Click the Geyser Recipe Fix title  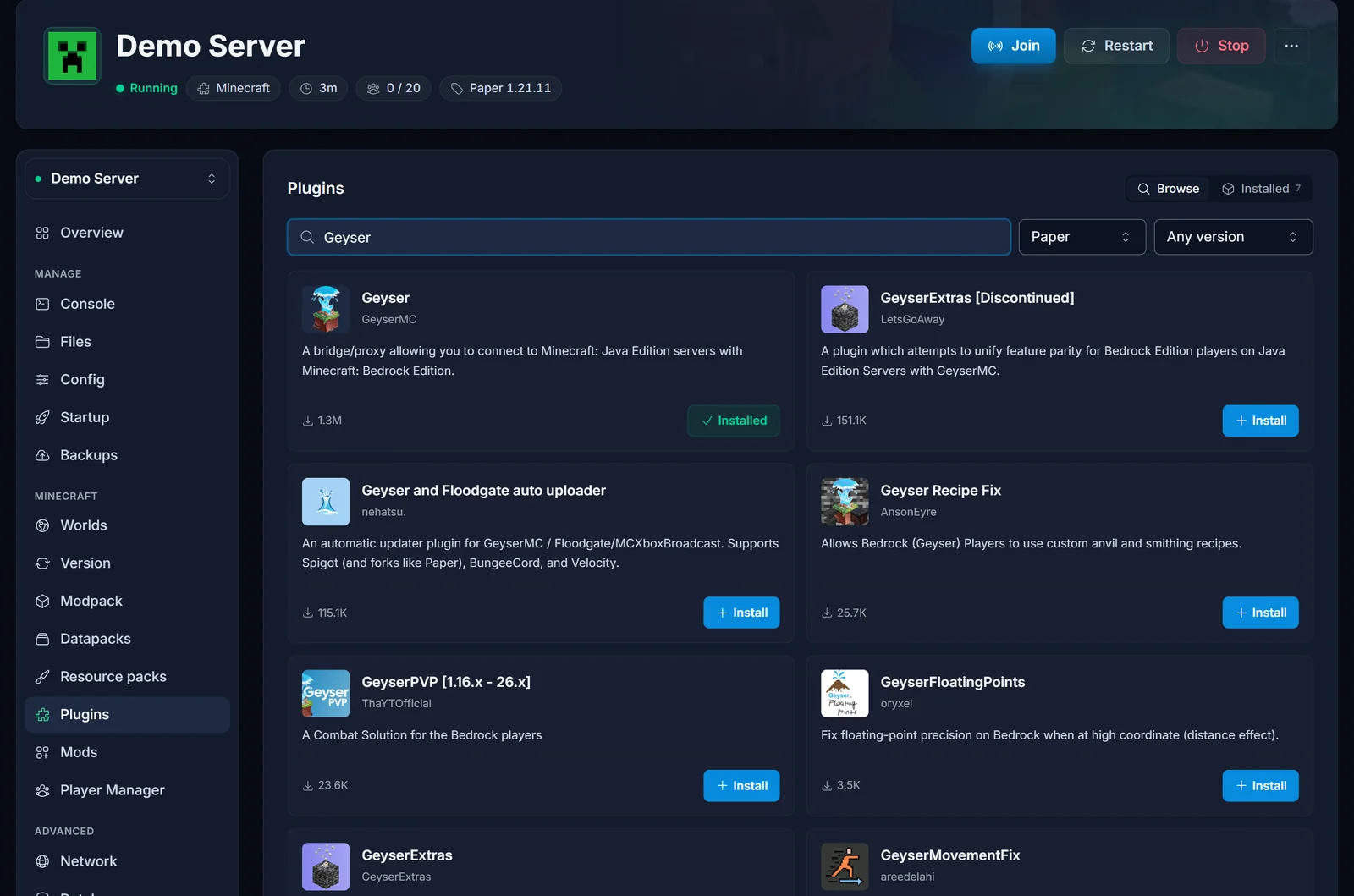[940, 491]
